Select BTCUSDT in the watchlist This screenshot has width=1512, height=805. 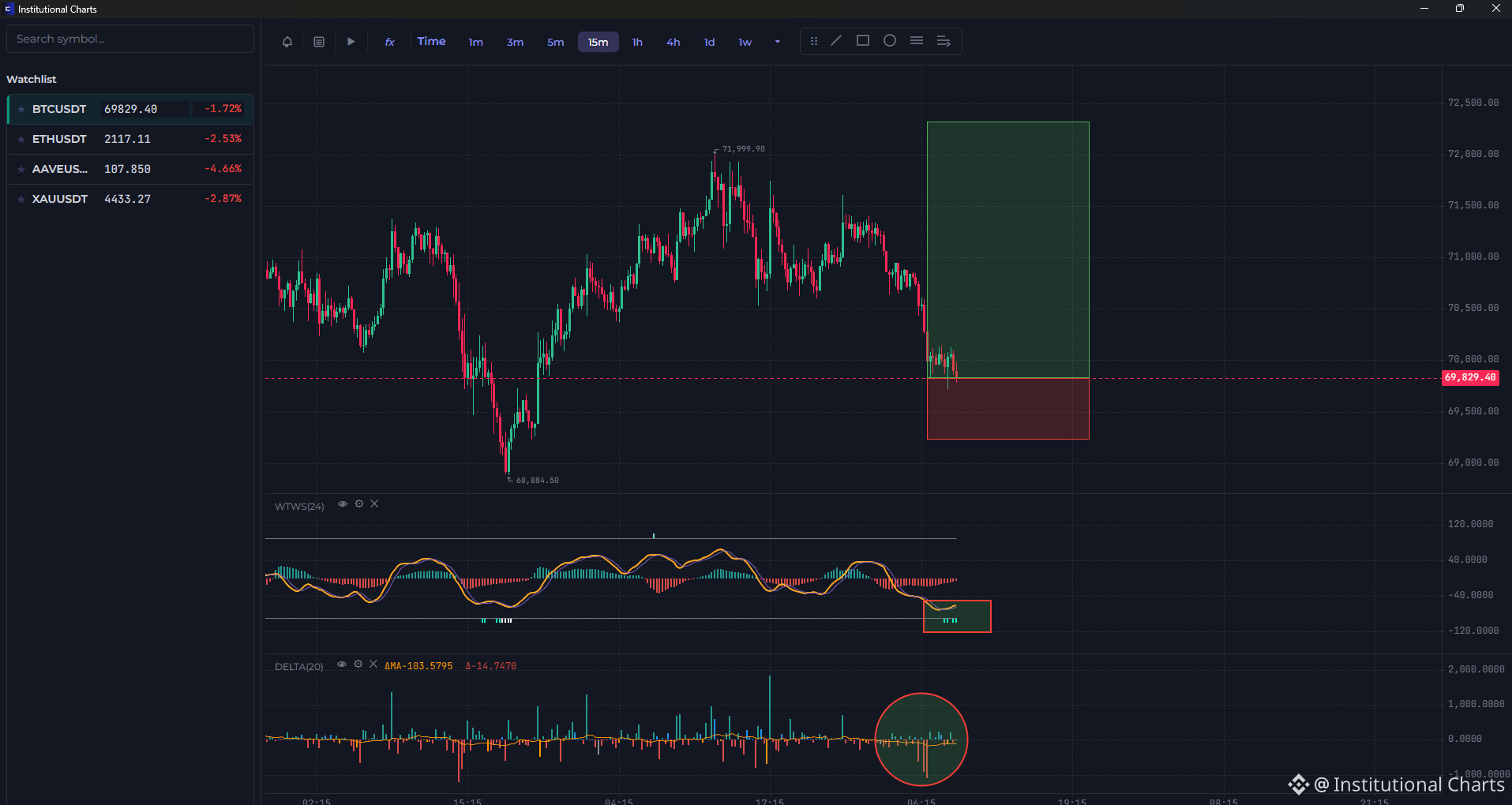(x=130, y=109)
